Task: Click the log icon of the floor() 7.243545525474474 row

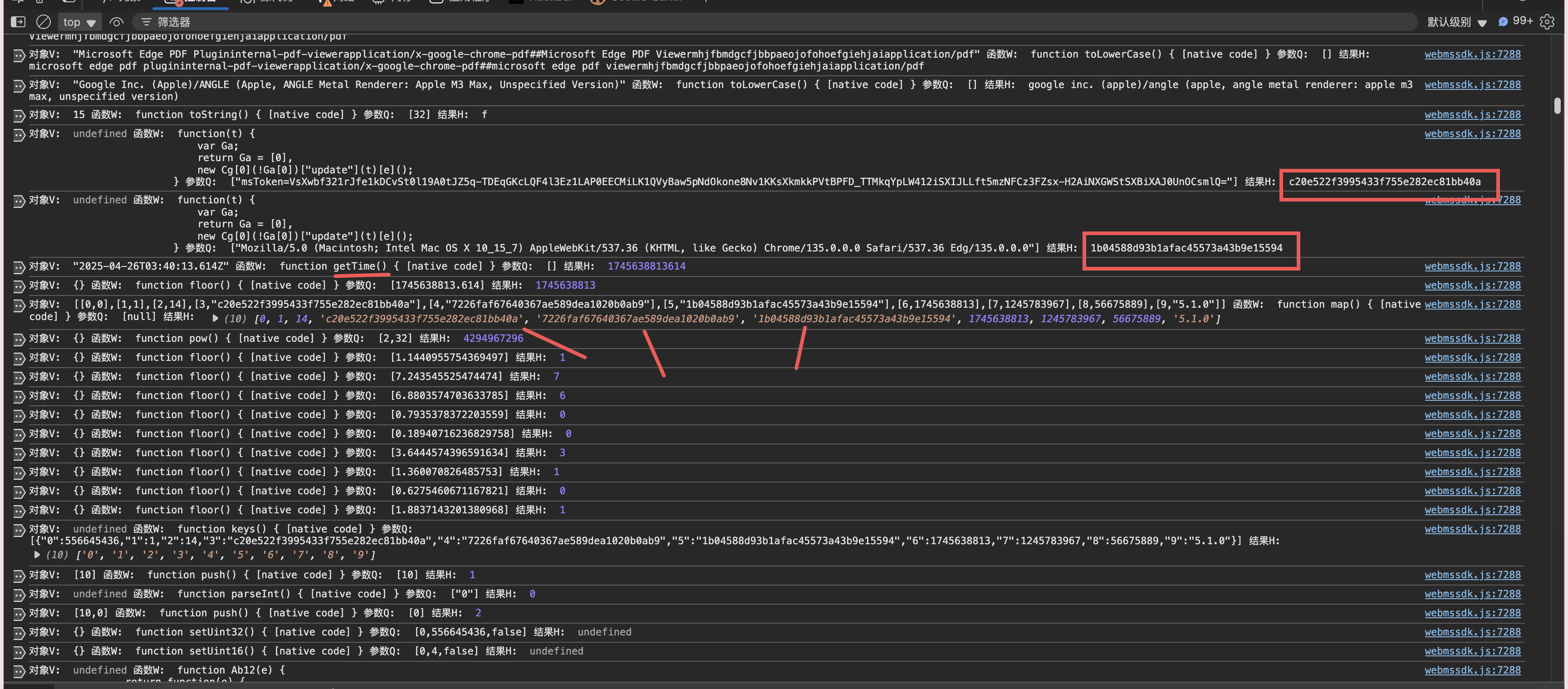Action: [x=19, y=378]
